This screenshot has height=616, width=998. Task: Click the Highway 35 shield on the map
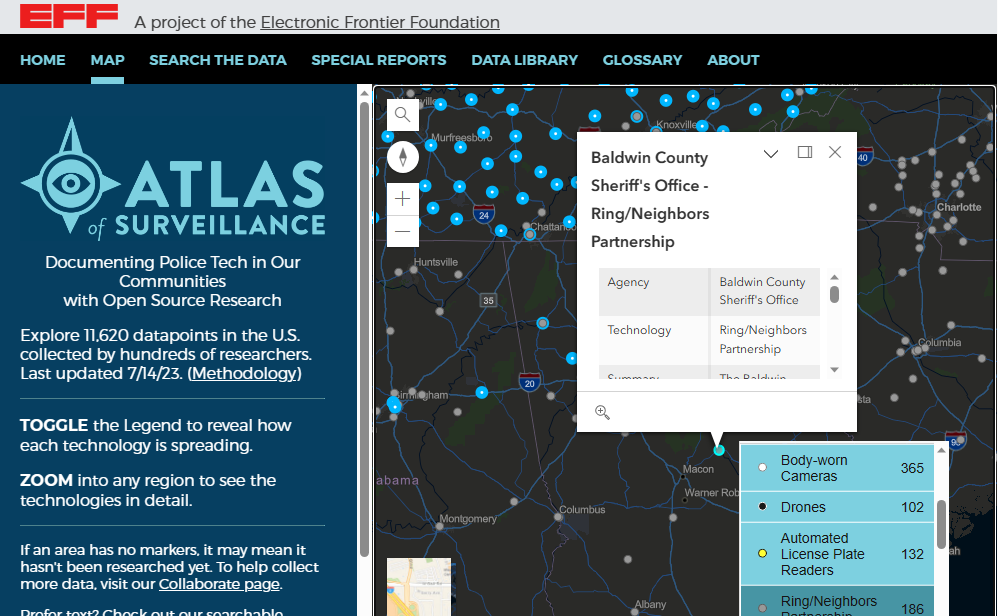pos(488,300)
